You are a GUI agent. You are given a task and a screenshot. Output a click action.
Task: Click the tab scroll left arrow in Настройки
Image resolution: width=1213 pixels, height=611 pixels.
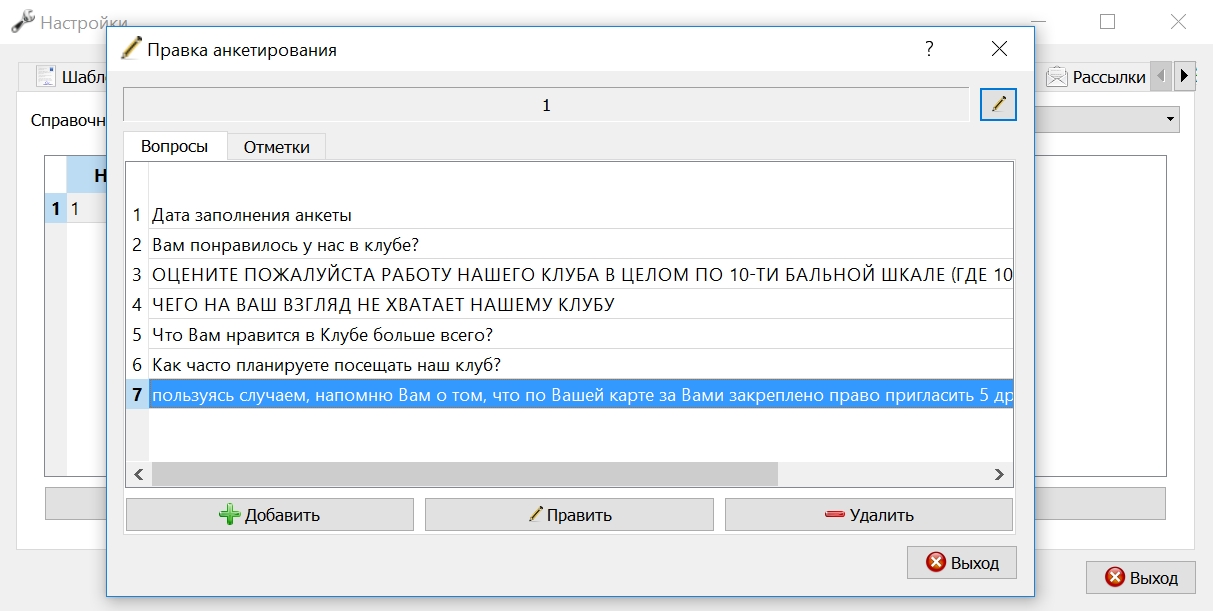1161,75
